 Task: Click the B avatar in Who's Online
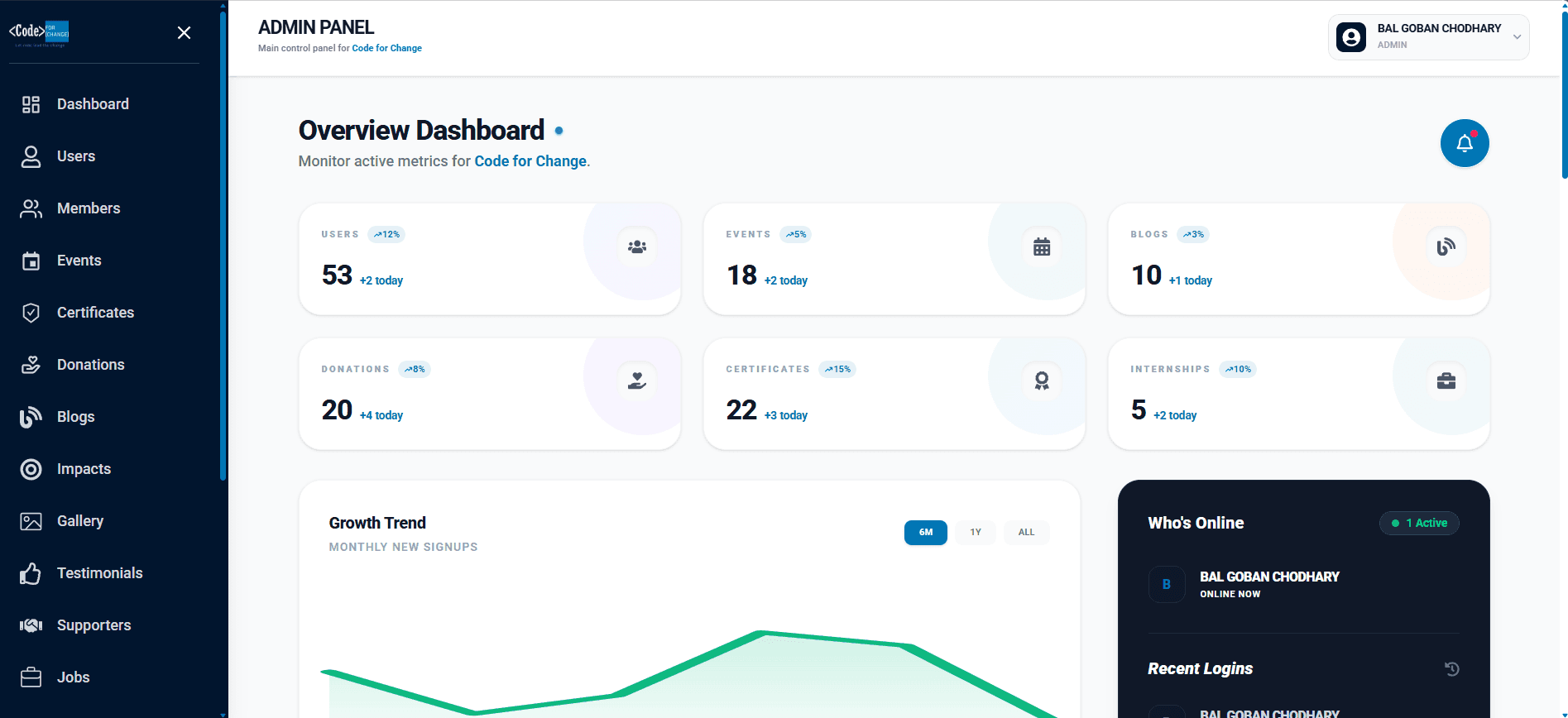pyautogui.click(x=1167, y=584)
